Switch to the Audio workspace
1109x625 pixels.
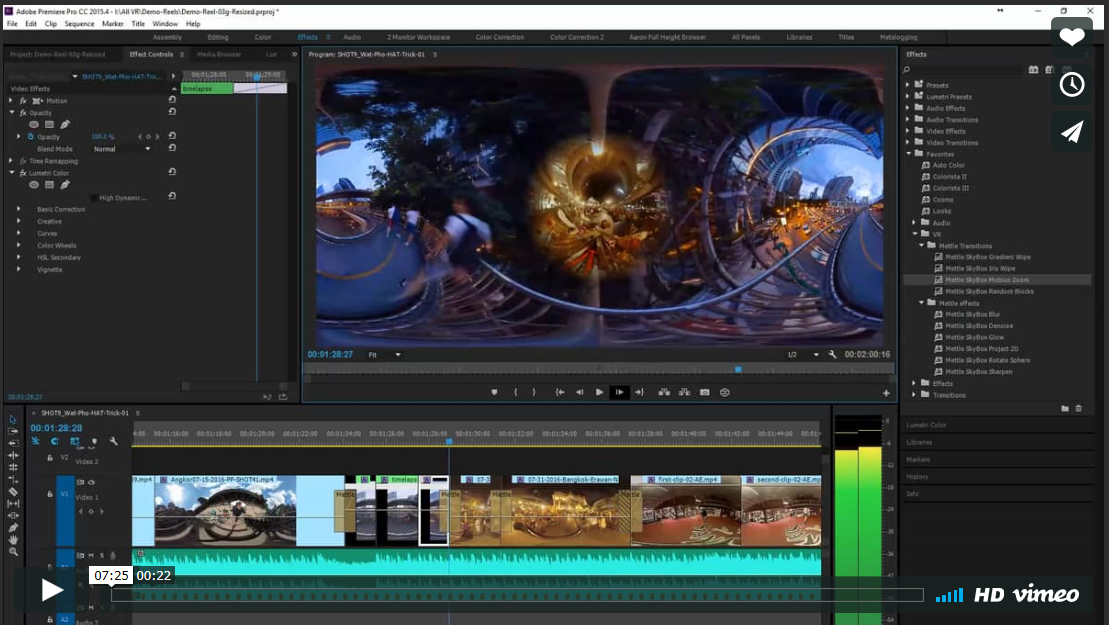coord(352,37)
